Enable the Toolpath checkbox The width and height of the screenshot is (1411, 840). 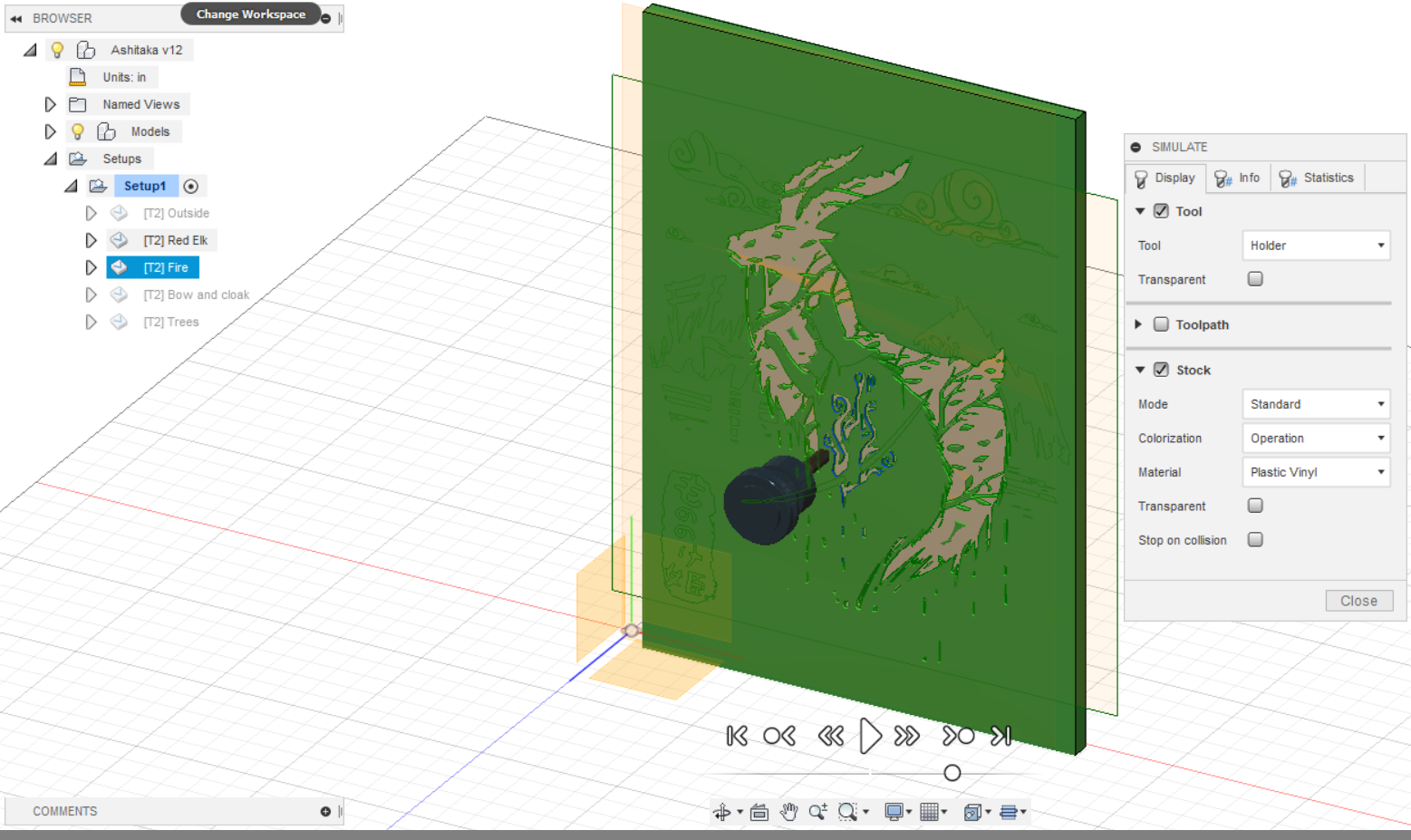click(1162, 323)
